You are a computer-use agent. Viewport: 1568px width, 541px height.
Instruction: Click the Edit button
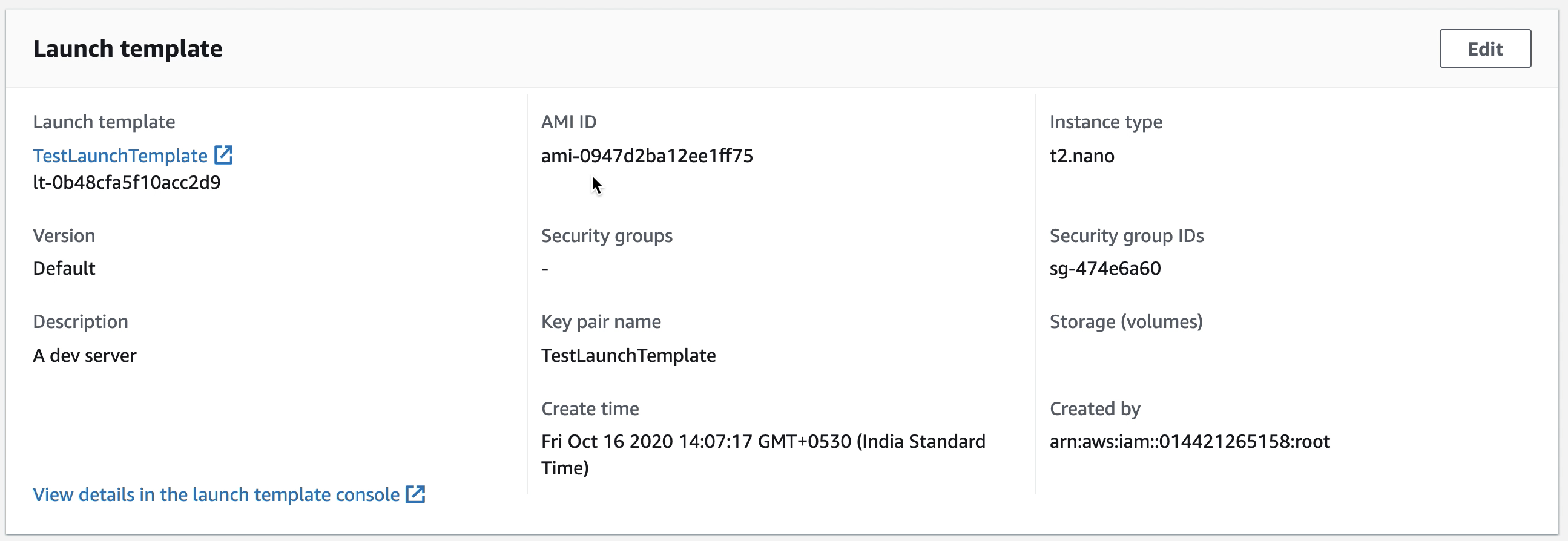[x=1484, y=48]
